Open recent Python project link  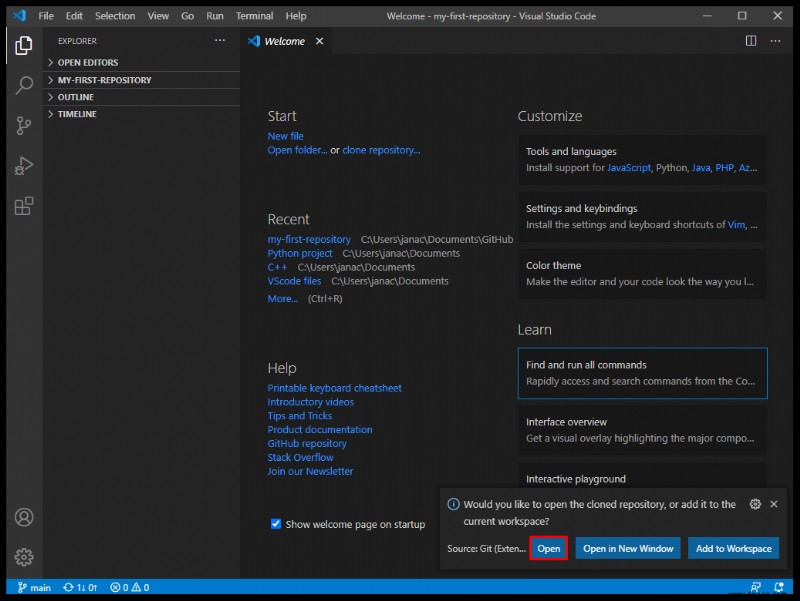click(299, 254)
